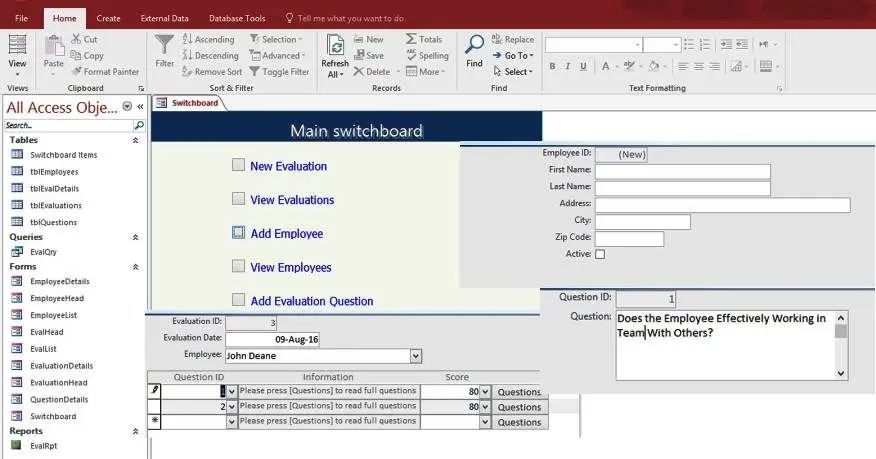Switch to the Create ribbon tab

pyautogui.click(x=108, y=18)
